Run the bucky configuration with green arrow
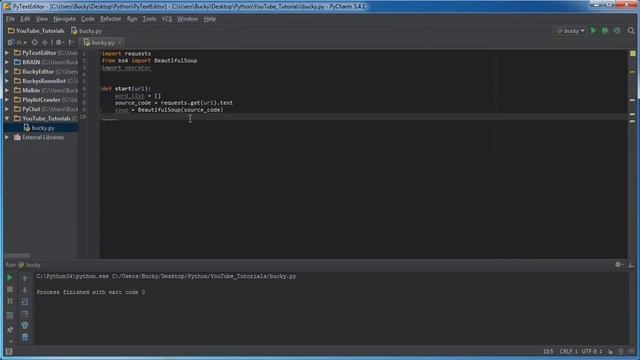The image size is (640, 360). click(593, 31)
